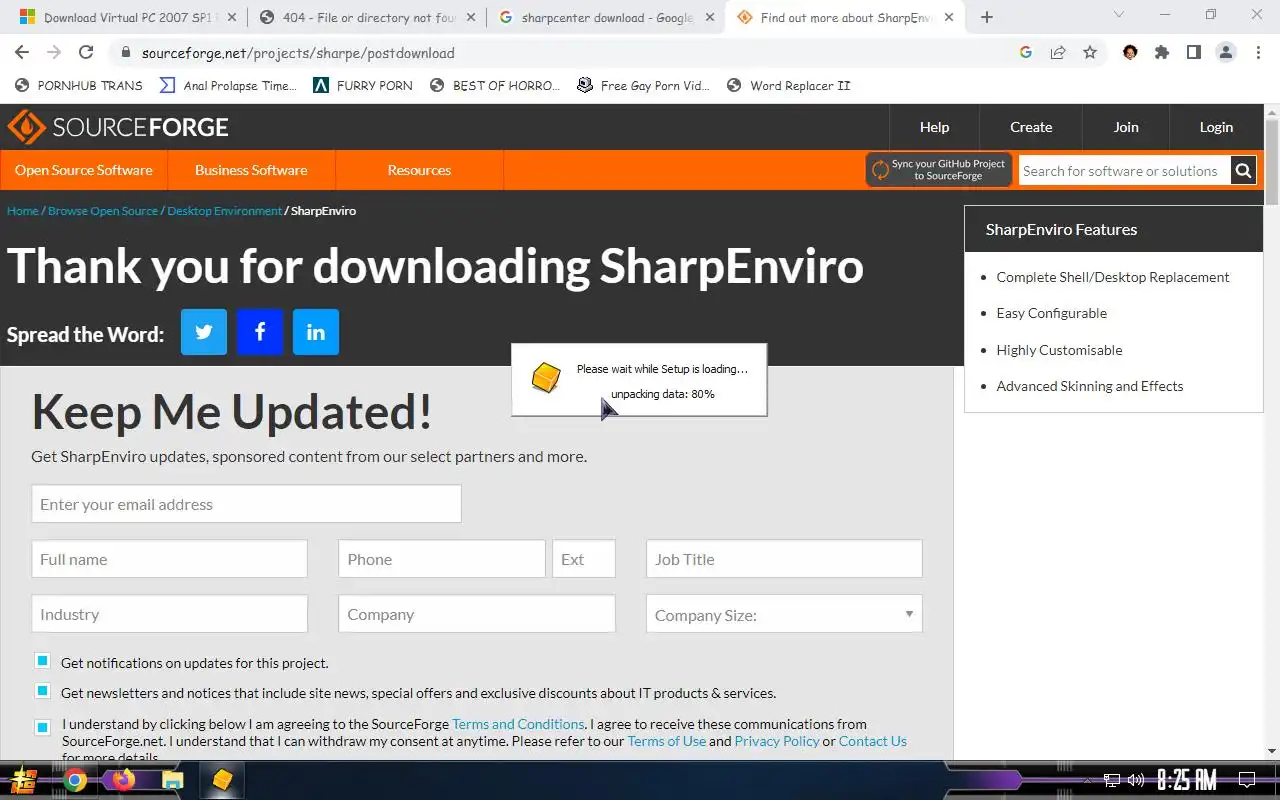This screenshot has height=800, width=1280.
Task: Open File Explorer from the taskbar
Action: (x=173, y=780)
